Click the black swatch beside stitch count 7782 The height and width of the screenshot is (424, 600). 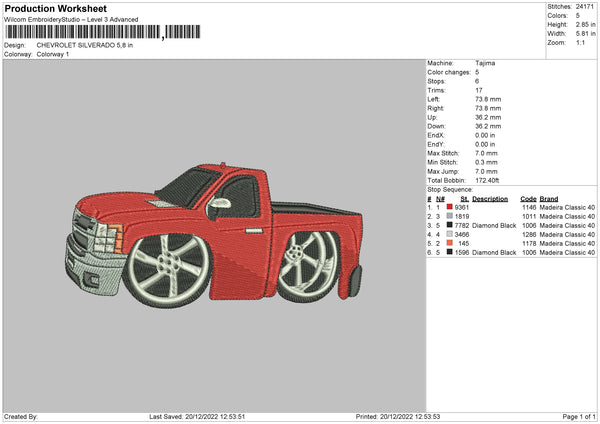coord(450,225)
